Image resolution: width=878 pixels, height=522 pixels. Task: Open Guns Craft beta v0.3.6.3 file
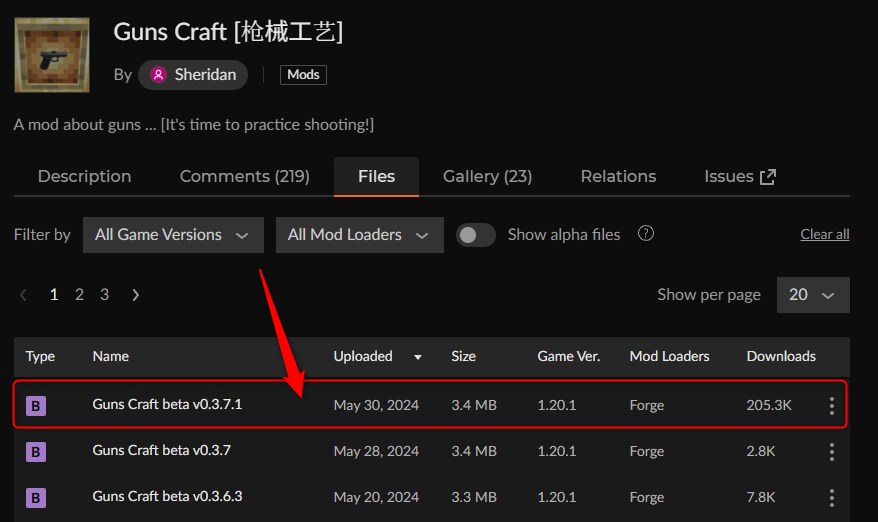167,496
